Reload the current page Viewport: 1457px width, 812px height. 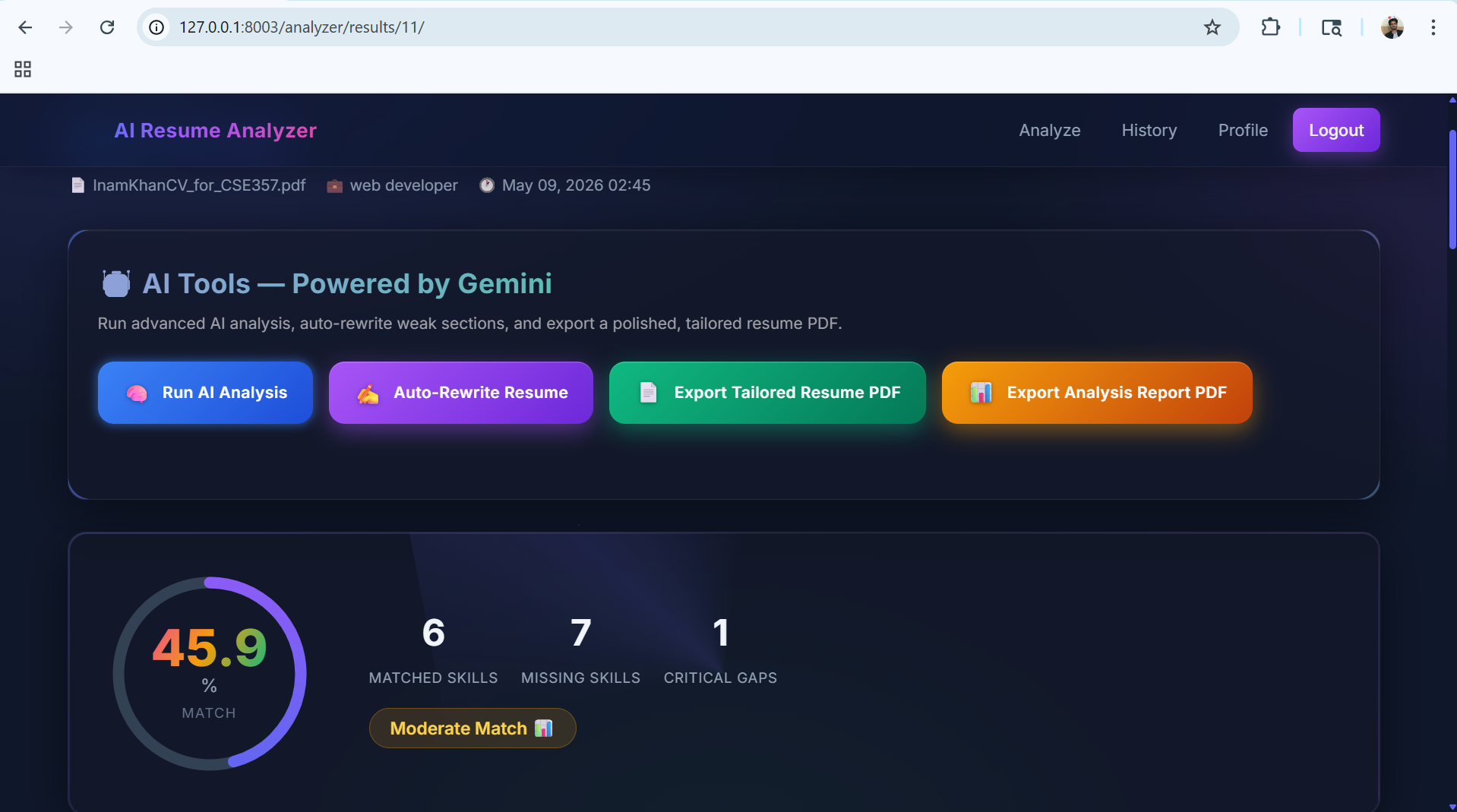107,27
